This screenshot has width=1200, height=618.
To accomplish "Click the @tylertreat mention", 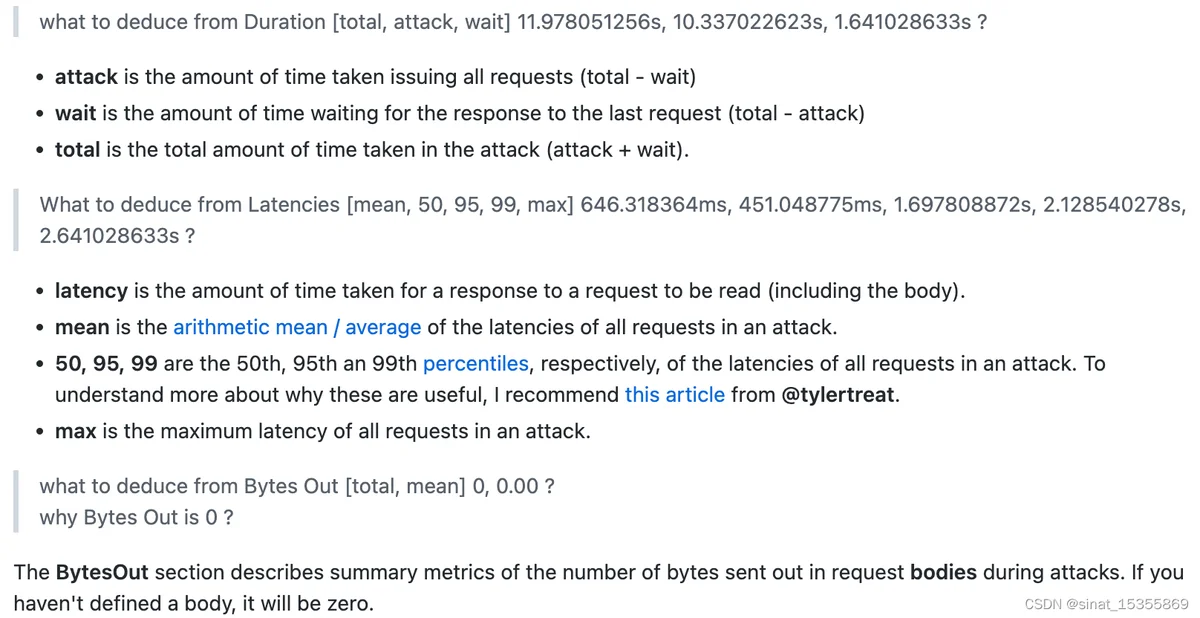I will point(838,394).
